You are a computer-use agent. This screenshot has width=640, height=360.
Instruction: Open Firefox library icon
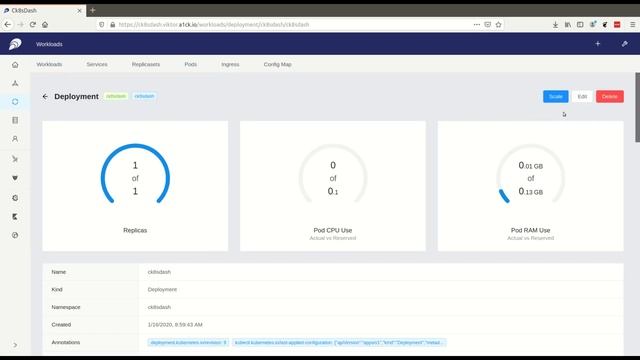tap(568, 24)
